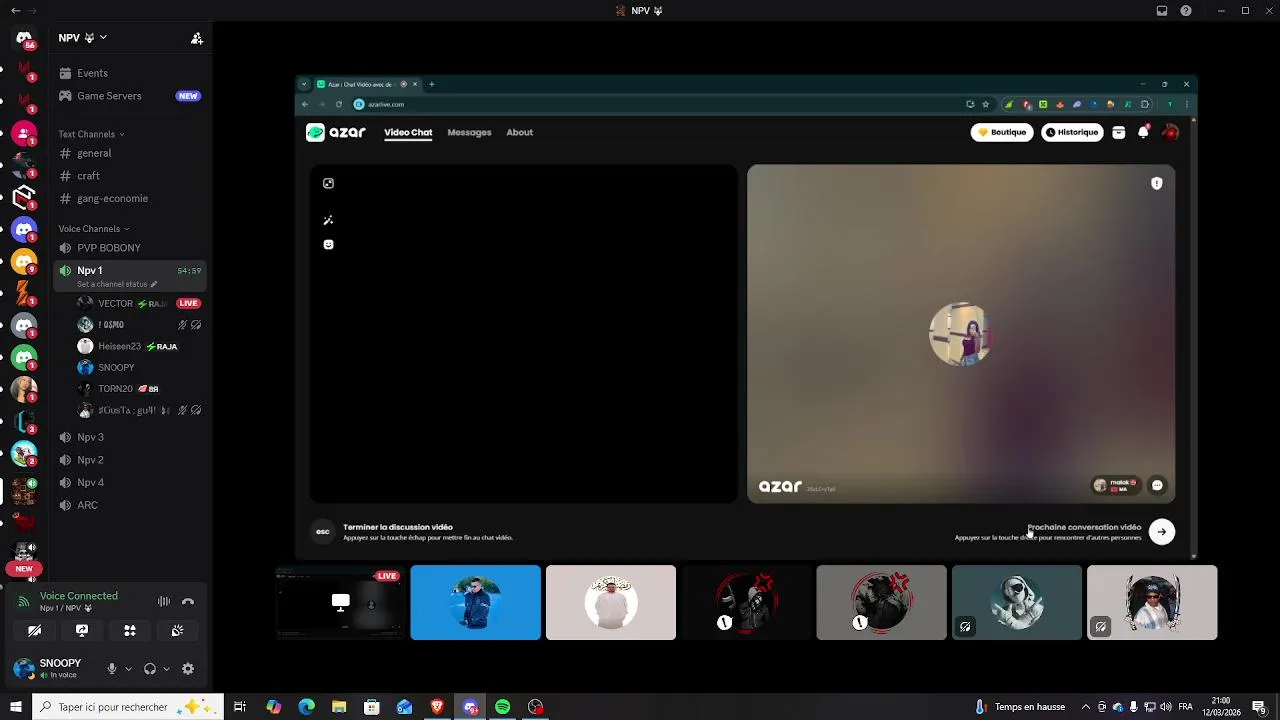Viewport: 1280px width, 720px height.
Task: Start an activity from voice panel
Action: pyautogui.click(x=130, y=631)
